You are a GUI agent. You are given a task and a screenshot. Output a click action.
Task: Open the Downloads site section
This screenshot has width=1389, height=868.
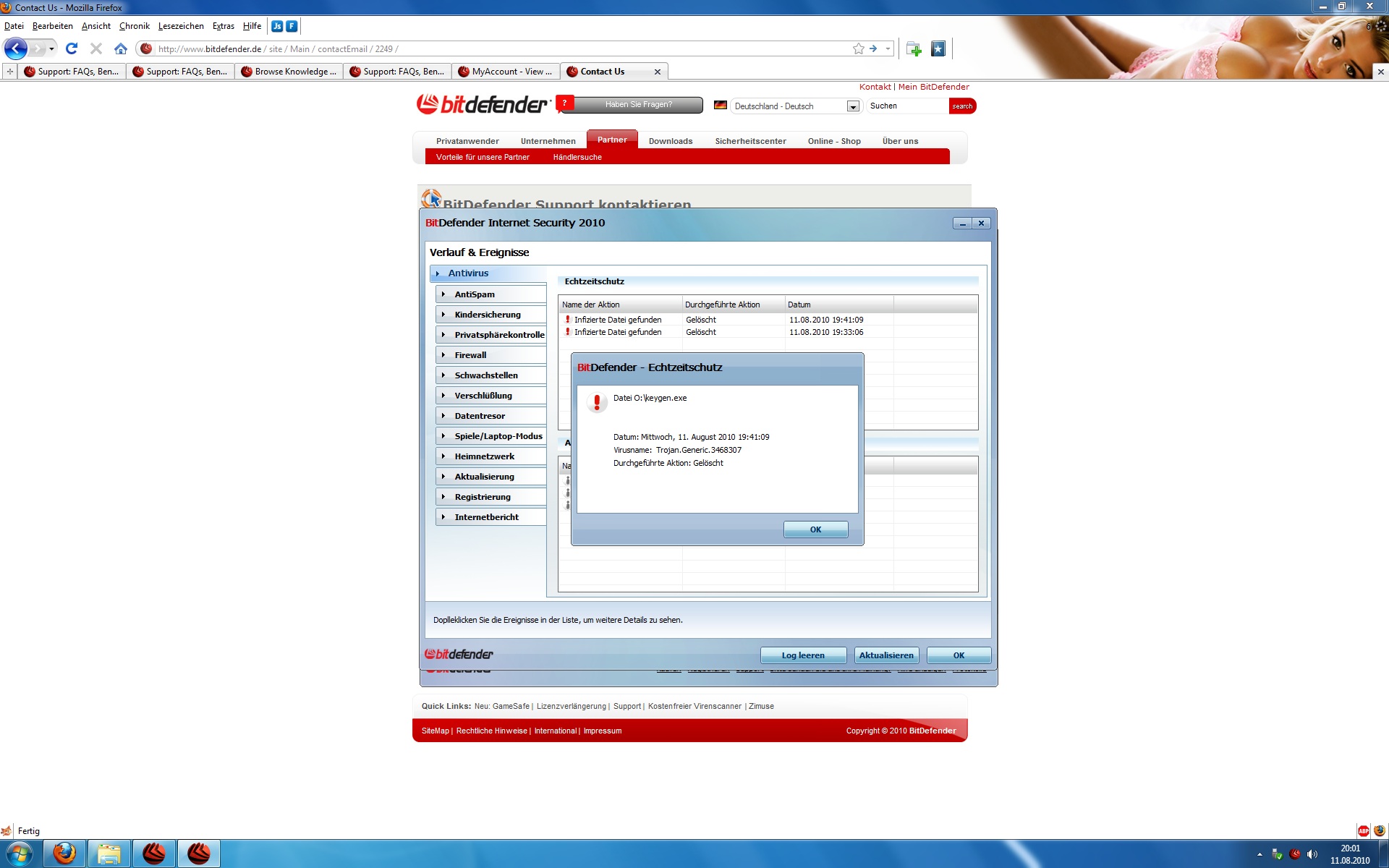[671, 141]
